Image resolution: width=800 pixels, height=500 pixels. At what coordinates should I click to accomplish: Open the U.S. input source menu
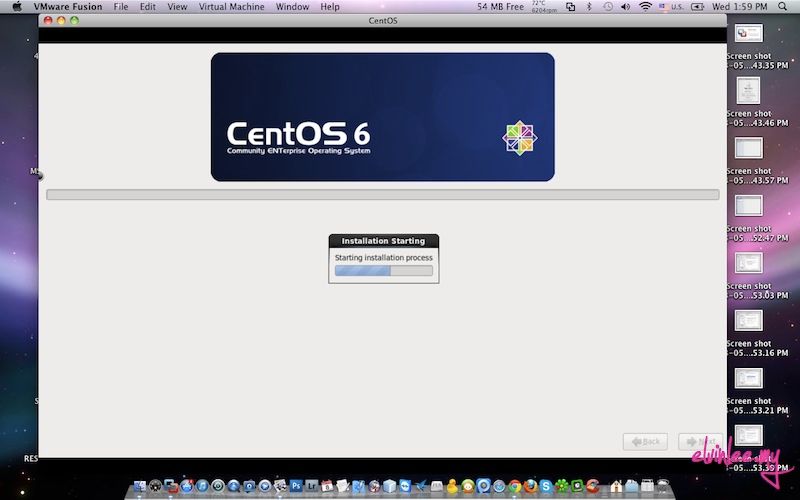tap(671, 7)
